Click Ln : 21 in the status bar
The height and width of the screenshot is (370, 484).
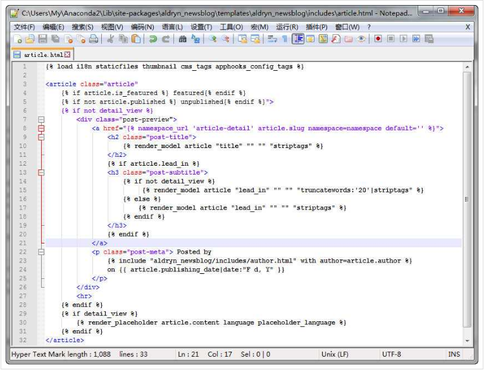coord(188,354)
